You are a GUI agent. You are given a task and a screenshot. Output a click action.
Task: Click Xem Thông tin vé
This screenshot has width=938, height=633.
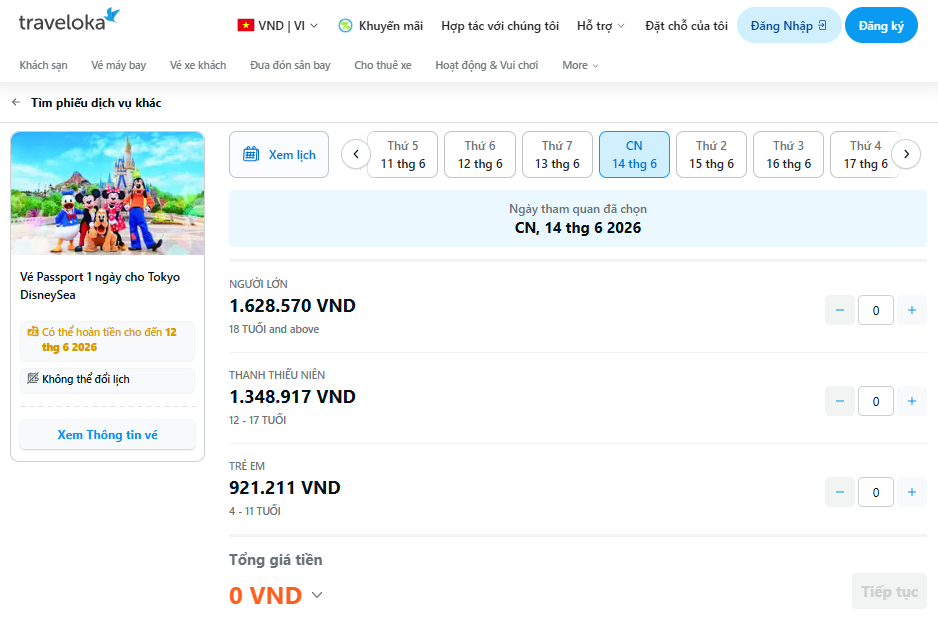[108, 434]
